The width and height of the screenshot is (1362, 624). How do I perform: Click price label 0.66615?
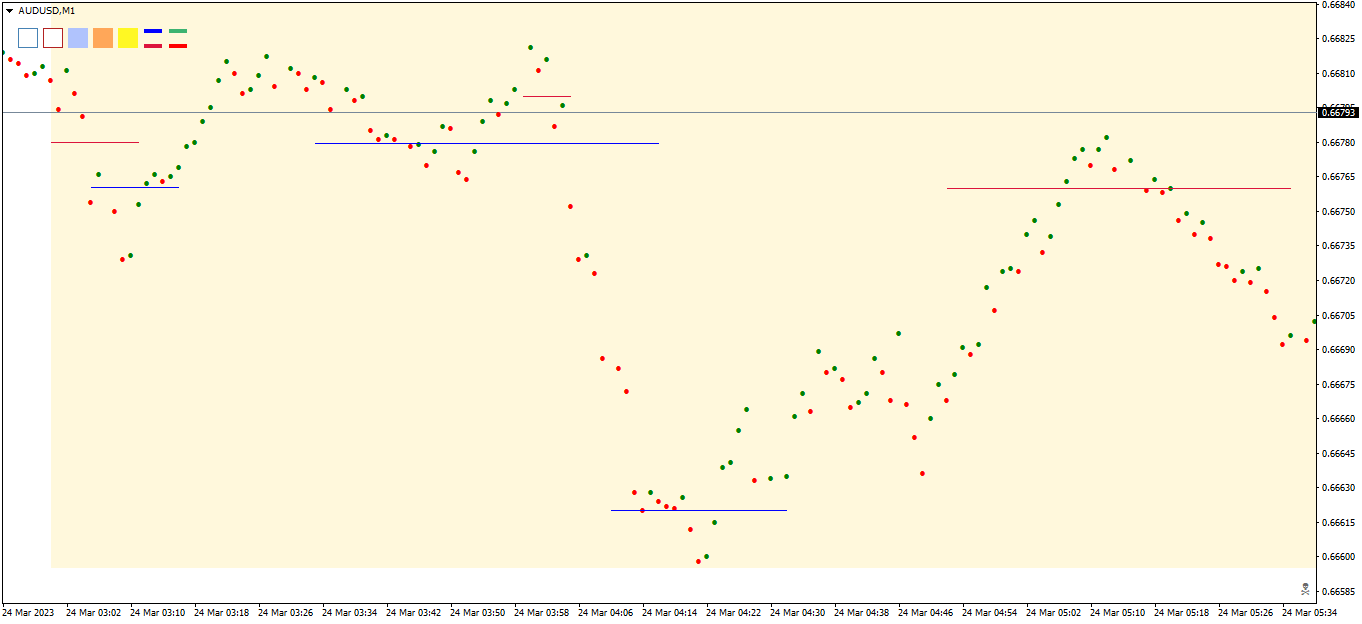click(1338, 522)
